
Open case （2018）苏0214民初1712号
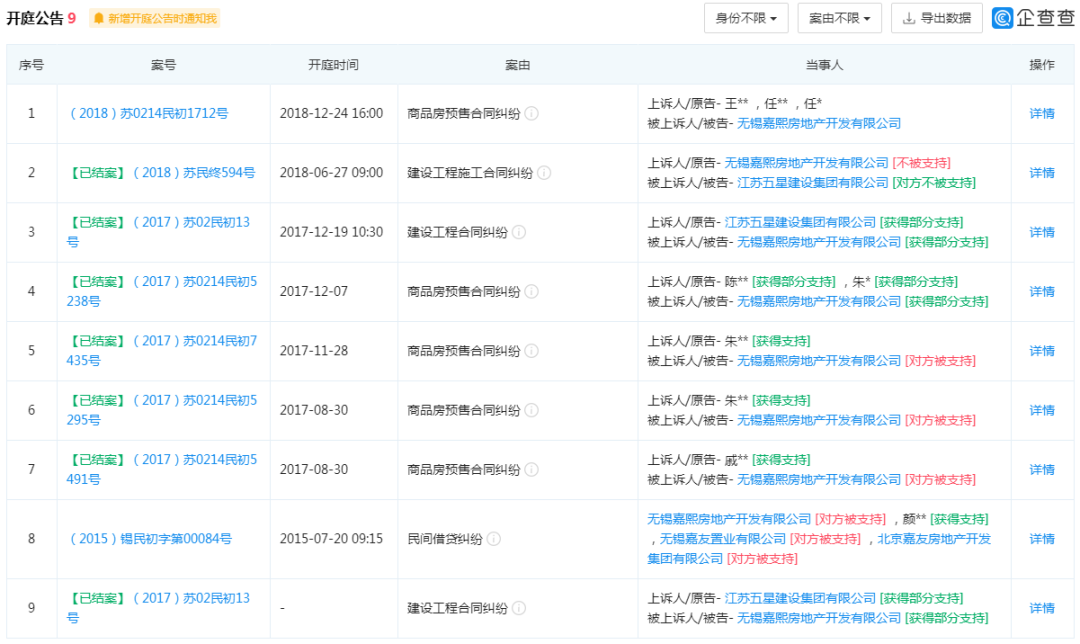tap(149, 114)
